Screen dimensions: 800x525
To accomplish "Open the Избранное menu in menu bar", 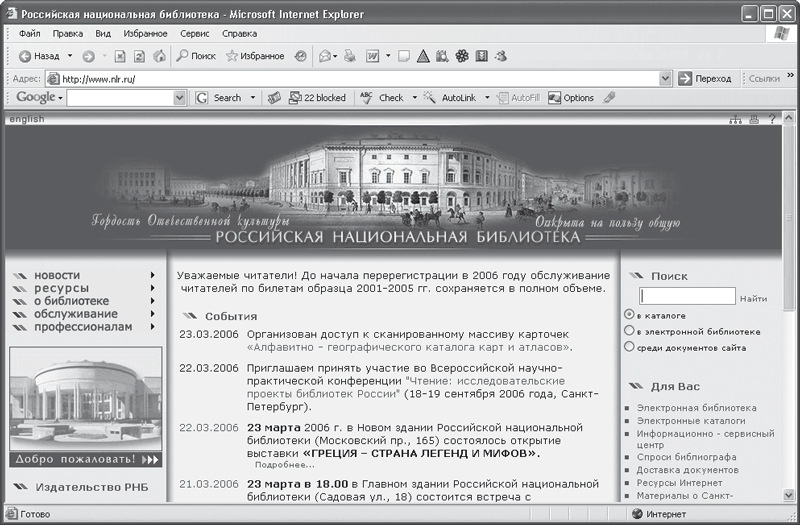I will click(144, 33).
